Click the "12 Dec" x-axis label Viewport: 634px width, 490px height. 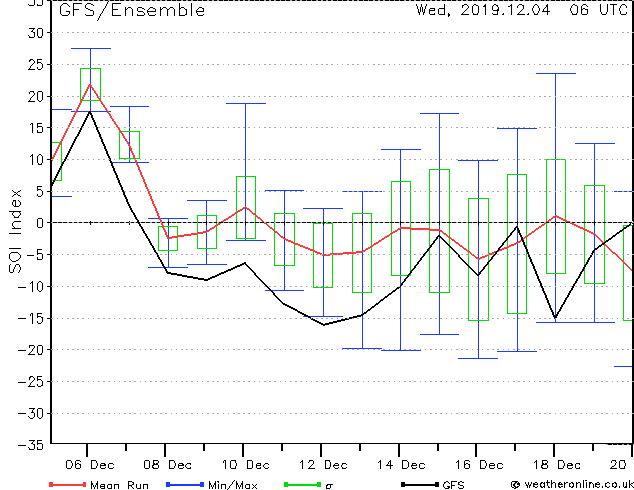pyautogui.click(x=323, y=465)
